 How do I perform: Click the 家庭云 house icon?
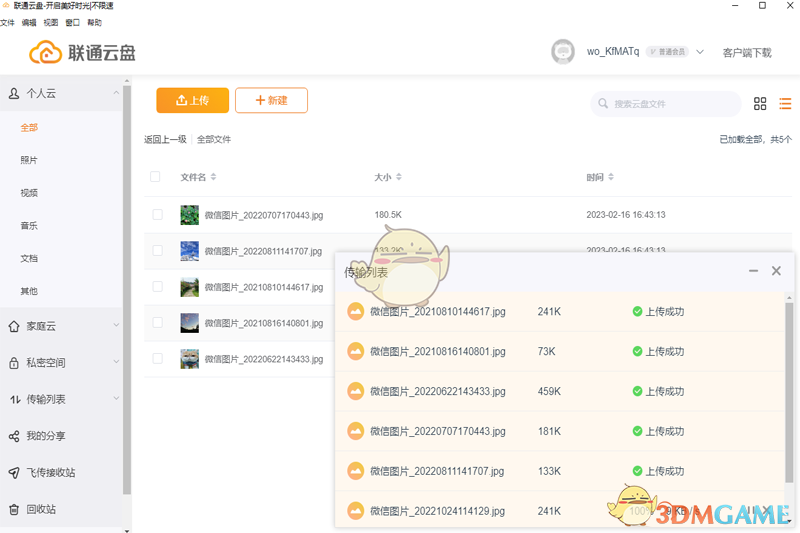coord(14,326)
